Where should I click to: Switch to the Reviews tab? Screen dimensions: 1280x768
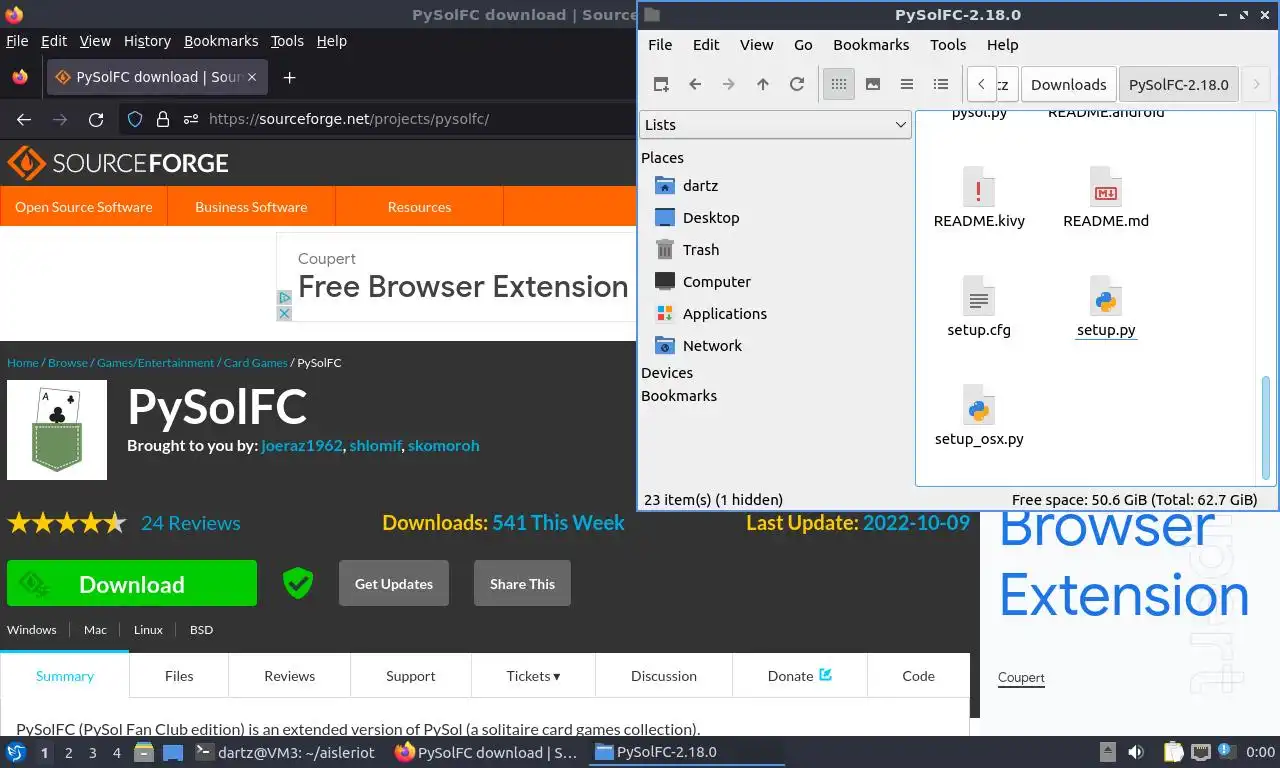(x=290, y=676)
